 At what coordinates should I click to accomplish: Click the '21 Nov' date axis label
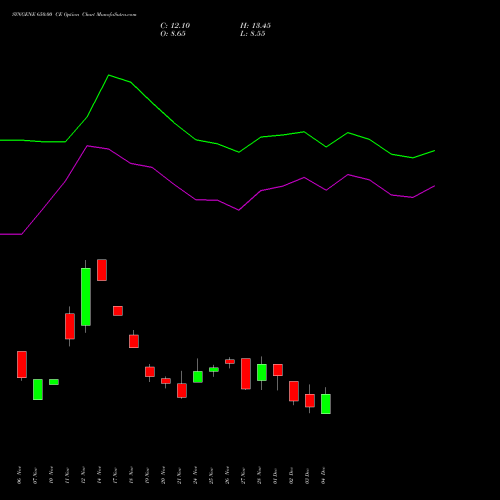(x=179, y=475)
